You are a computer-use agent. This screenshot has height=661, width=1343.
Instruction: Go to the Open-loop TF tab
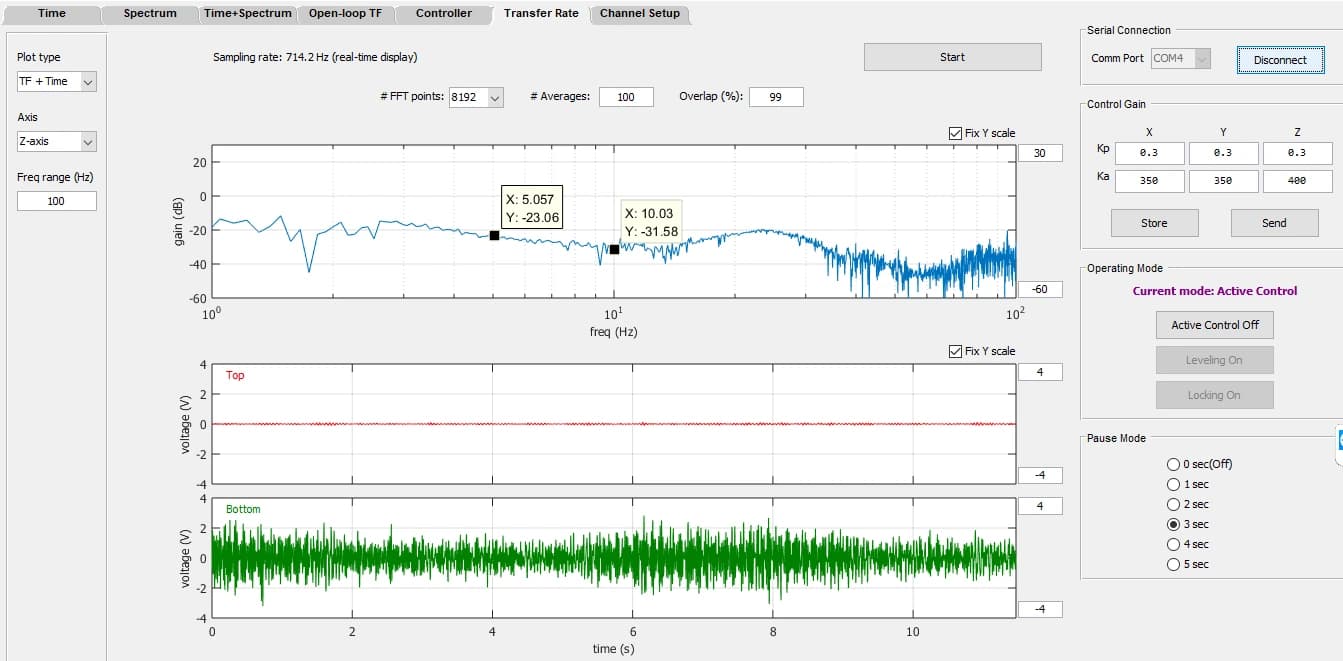click(344, 14)
